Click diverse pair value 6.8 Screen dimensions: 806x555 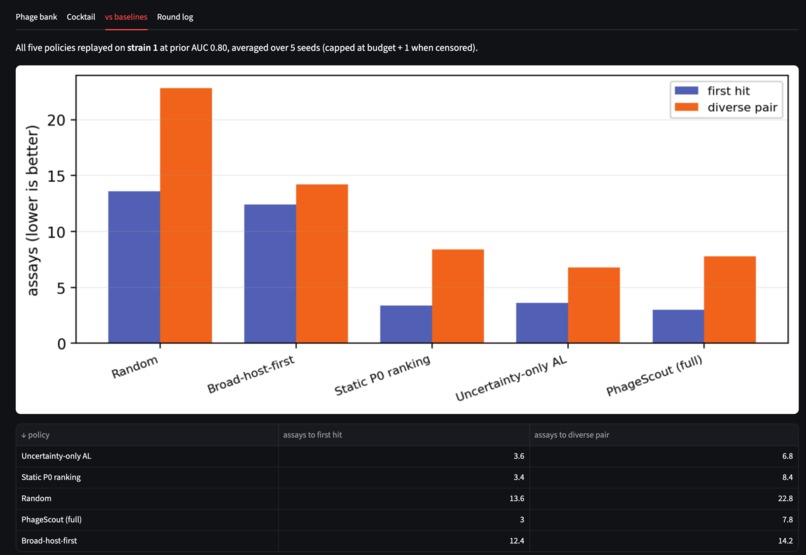pos(787,456)
